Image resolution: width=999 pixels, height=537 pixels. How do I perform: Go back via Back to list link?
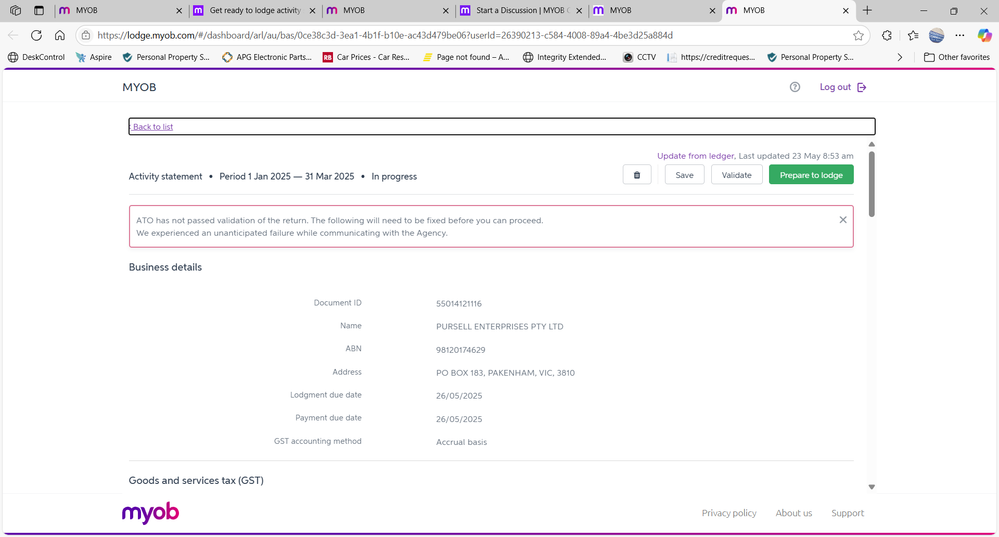pos(153,127)
